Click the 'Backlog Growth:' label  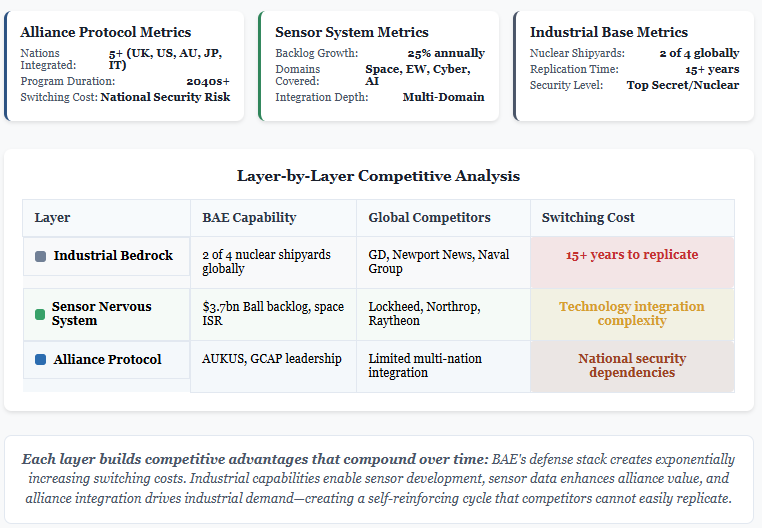316,53
